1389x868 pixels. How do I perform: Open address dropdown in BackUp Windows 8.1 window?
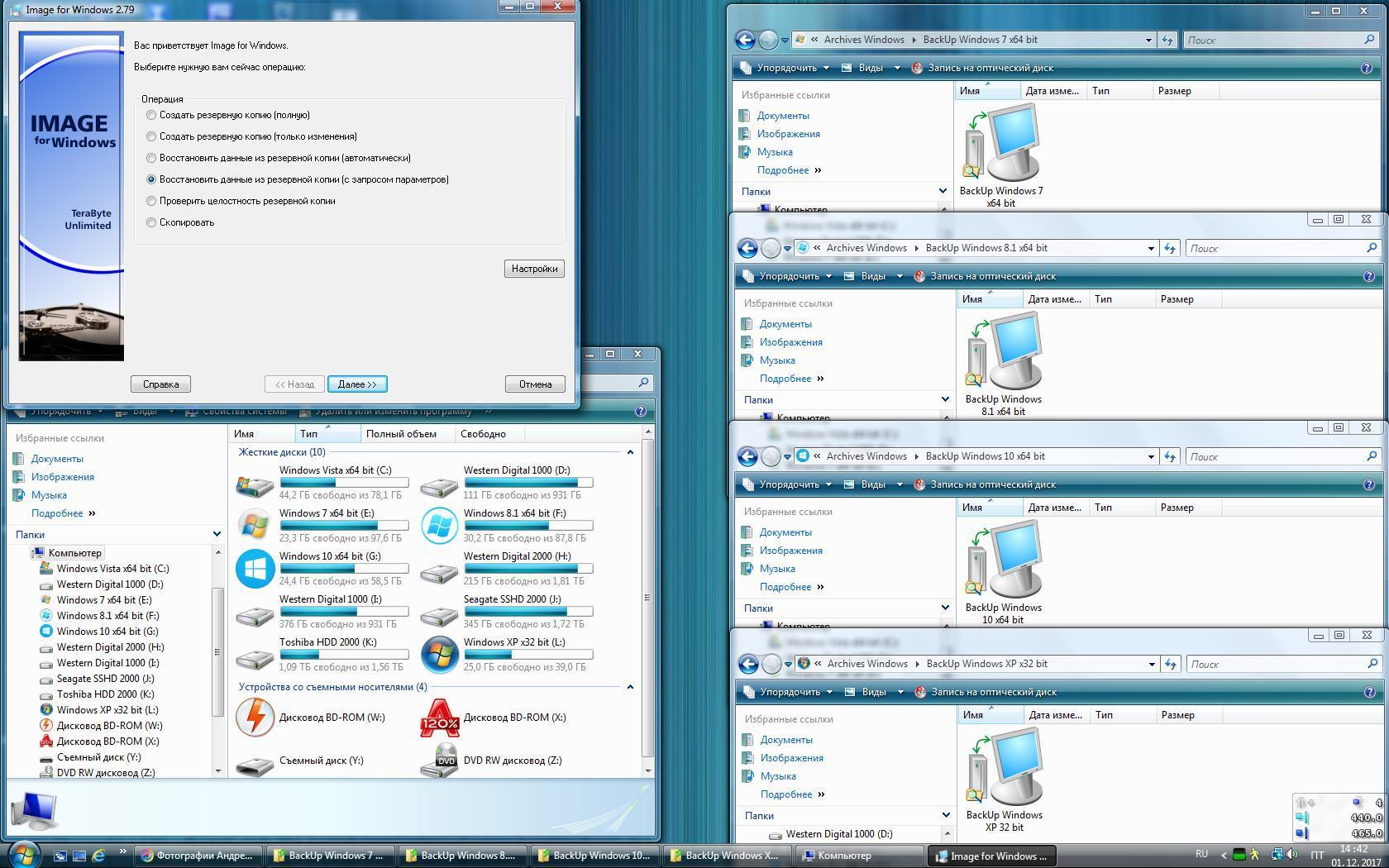(1151, 248)
